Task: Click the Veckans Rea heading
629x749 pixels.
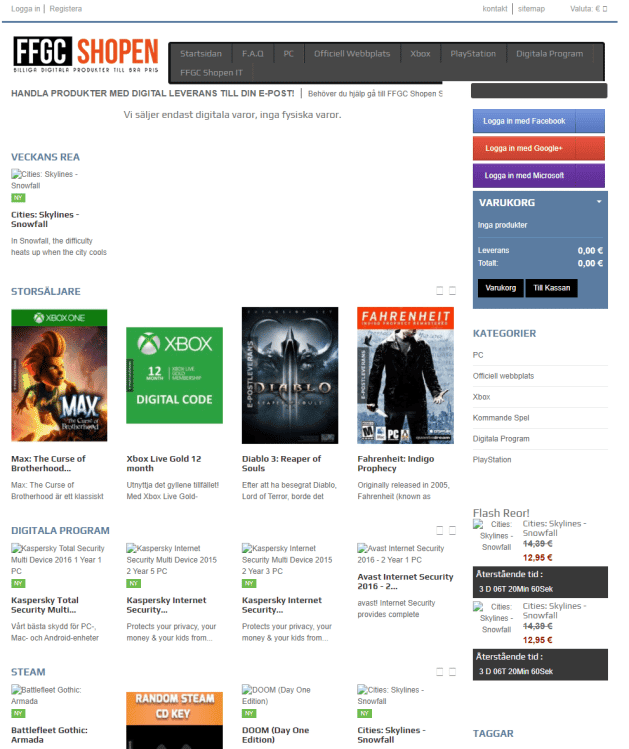Action: pos(45,157)
